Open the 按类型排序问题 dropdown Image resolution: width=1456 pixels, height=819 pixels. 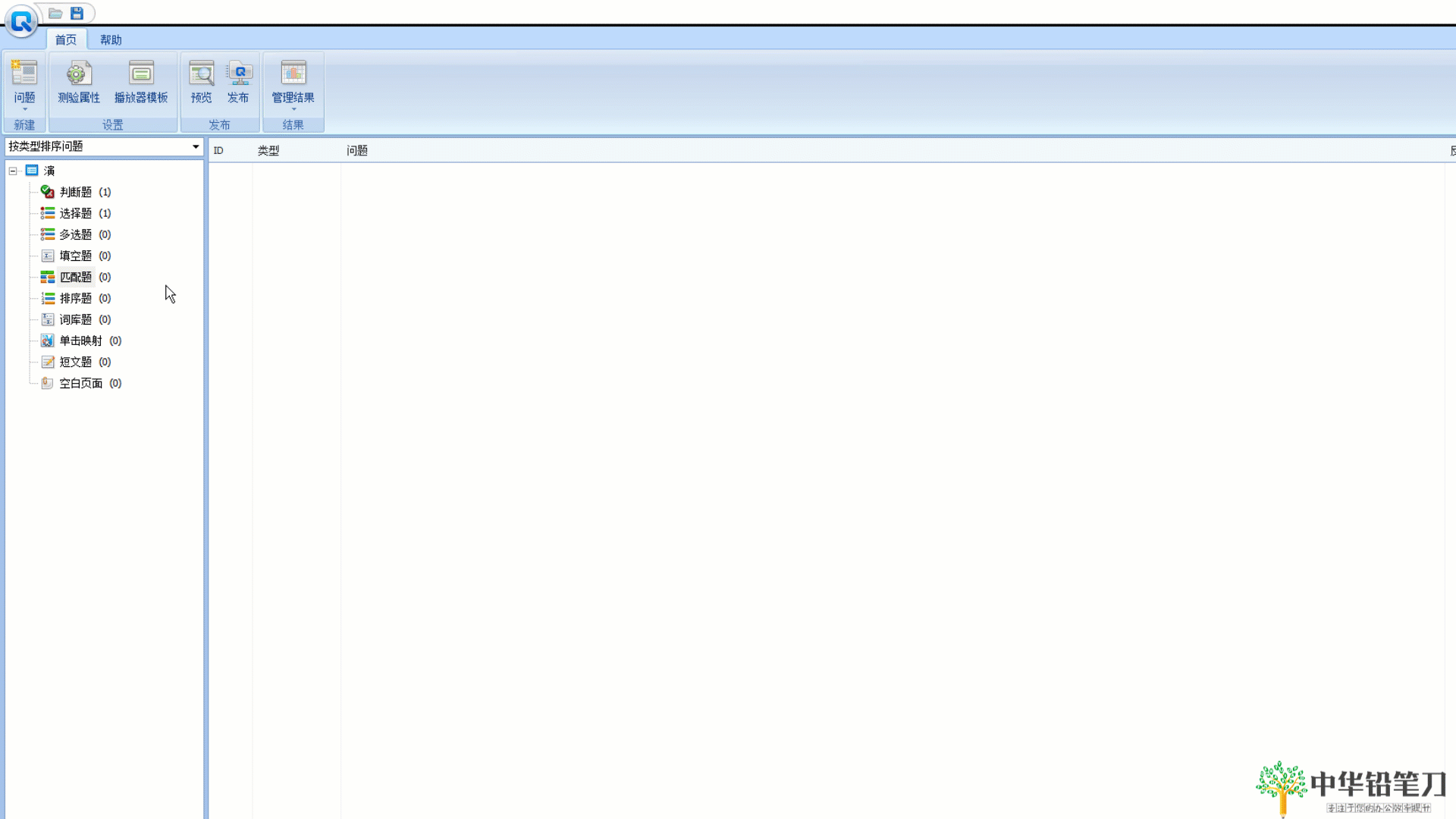pyautogui.click(x=195, y=146)
